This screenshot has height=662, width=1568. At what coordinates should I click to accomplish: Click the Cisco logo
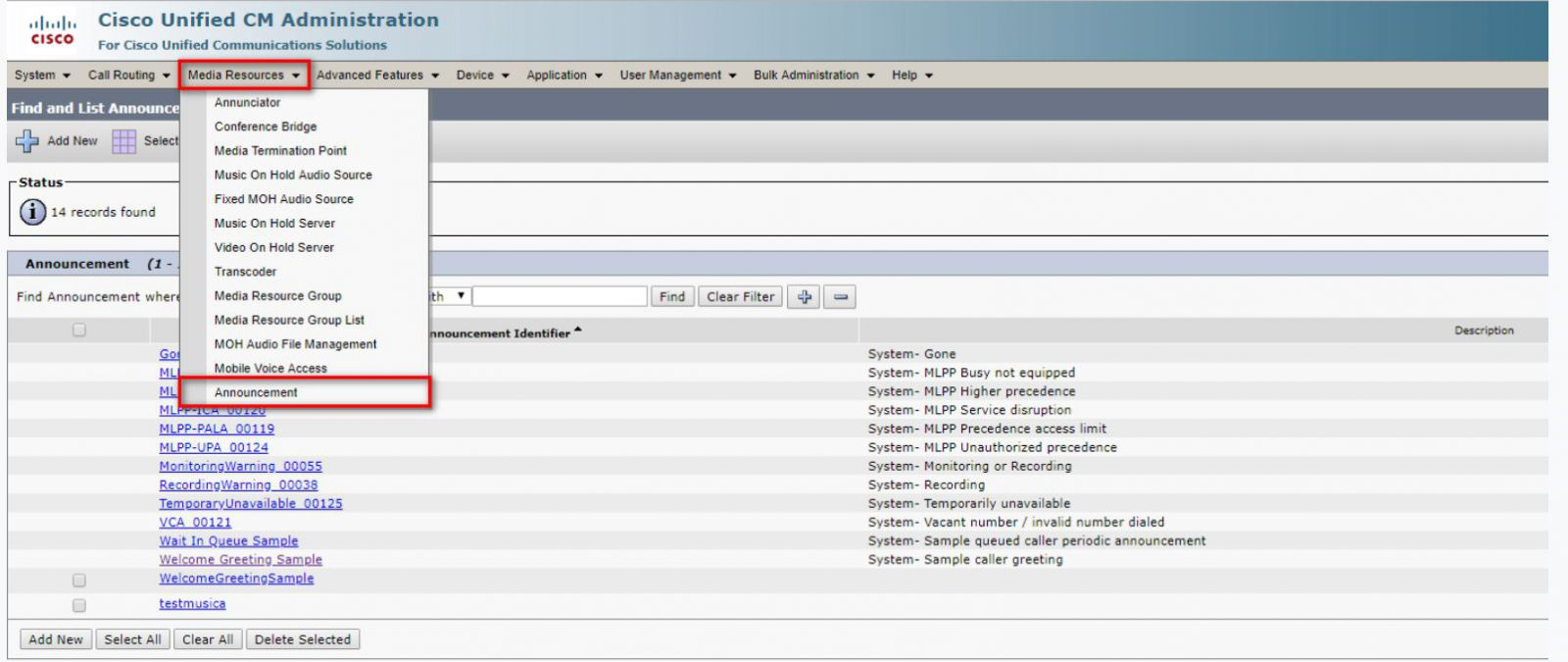click(52, 30)
